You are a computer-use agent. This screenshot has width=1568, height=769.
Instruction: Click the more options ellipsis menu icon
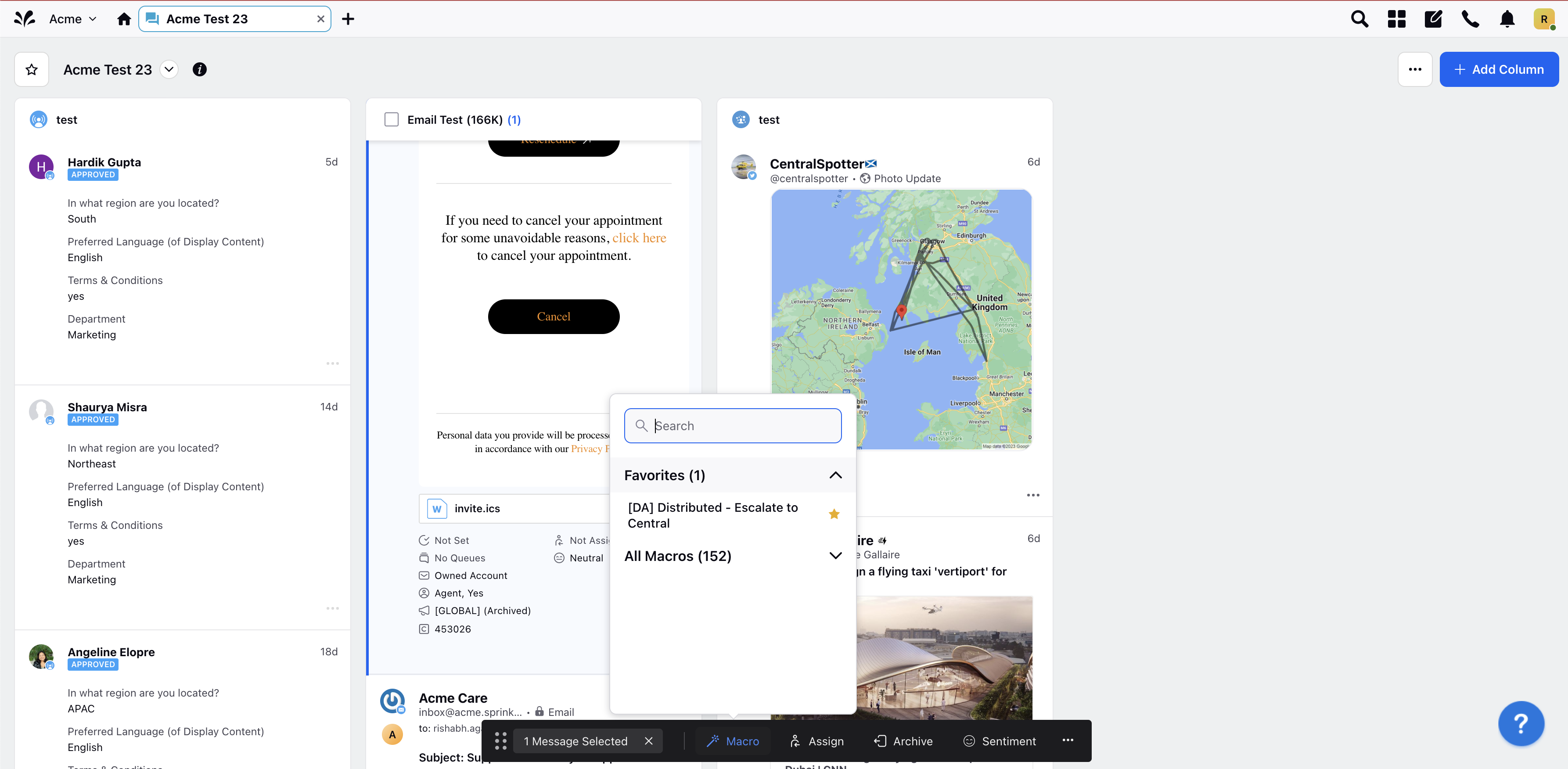1068,740
